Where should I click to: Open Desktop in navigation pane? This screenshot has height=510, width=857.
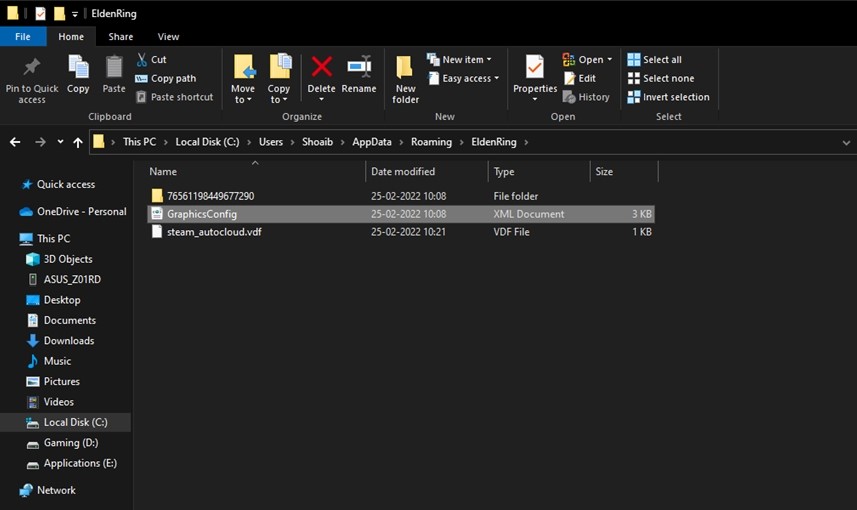54,300
